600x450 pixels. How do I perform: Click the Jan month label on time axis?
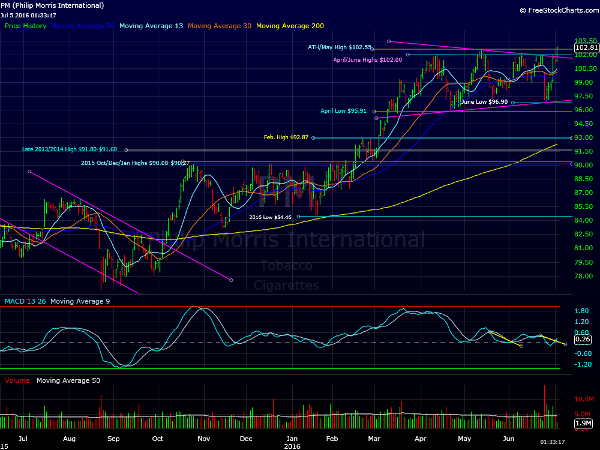[x=292, y=439]
